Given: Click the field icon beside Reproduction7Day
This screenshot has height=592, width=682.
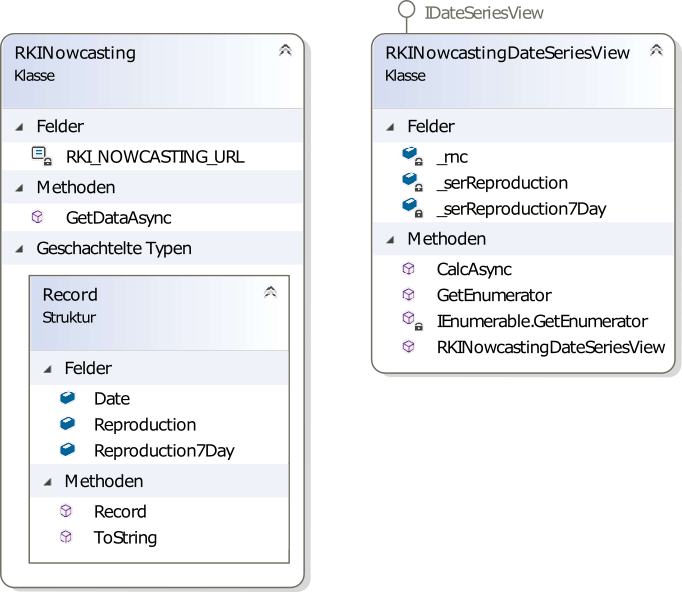Looking at the screenshot, I should [x=67, y=450].
